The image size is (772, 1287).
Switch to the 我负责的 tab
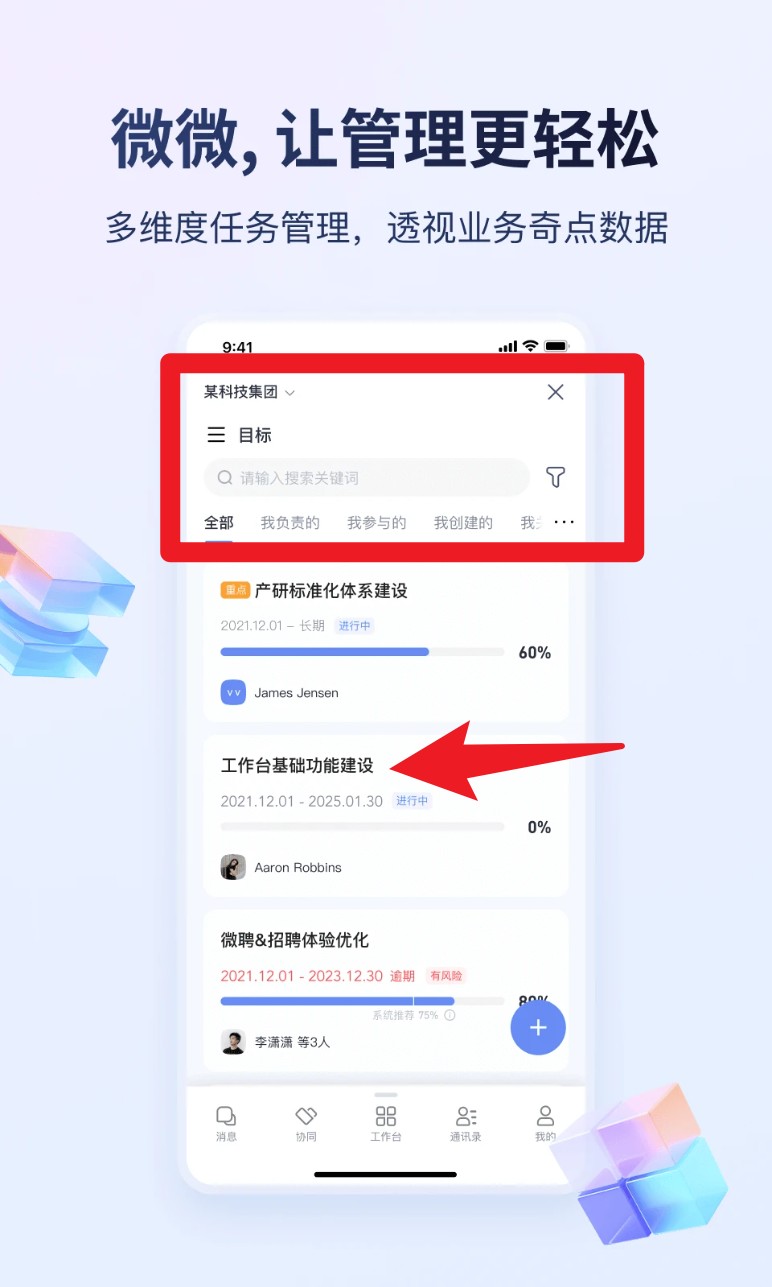(x=290, y=523)
